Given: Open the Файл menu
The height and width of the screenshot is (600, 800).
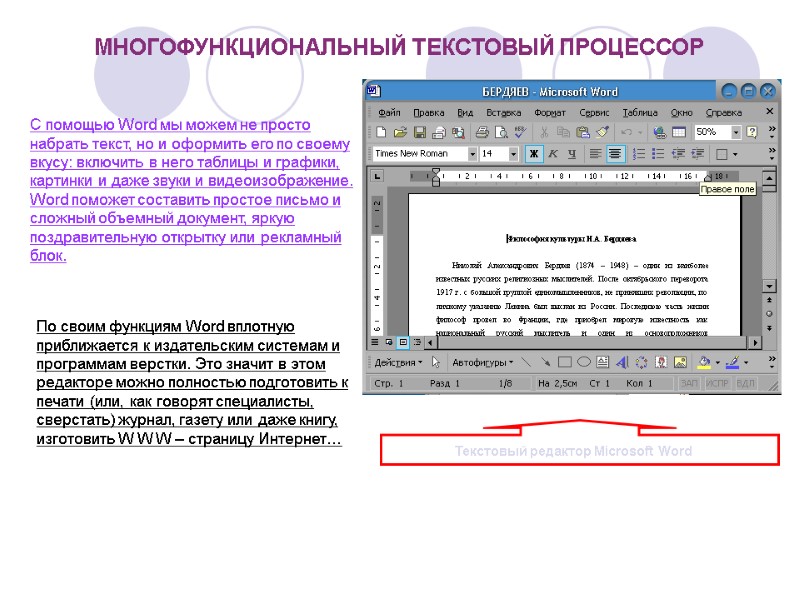Looking at the screenshot, I should pyautogui.click(x=389, y=113).
